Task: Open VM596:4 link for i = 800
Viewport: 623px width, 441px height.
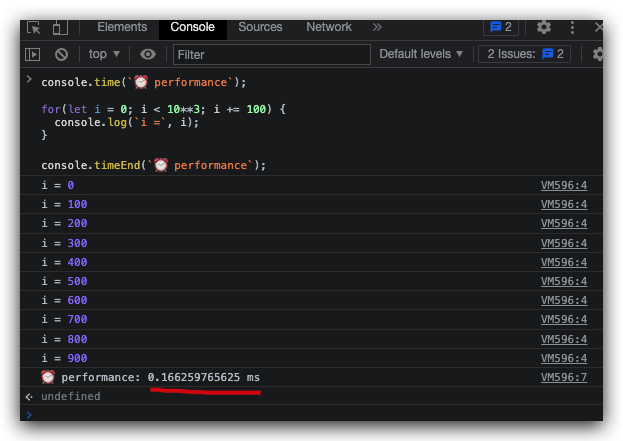Action: 564,339
